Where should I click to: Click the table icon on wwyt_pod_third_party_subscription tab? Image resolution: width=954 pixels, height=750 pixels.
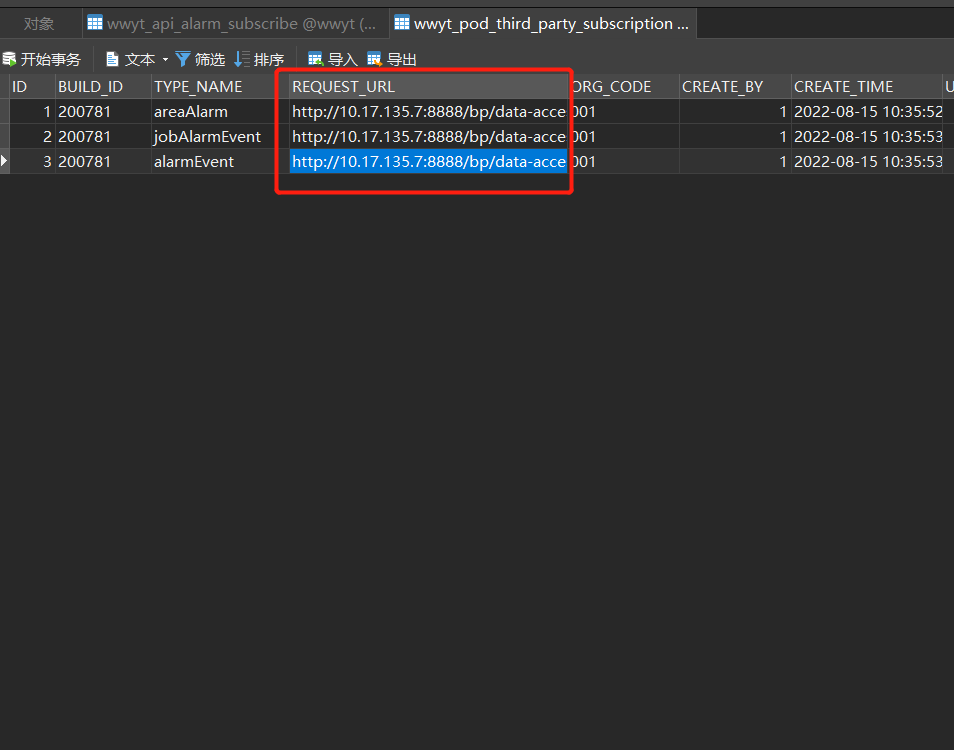pyautogui.click(x=402, y=23)
